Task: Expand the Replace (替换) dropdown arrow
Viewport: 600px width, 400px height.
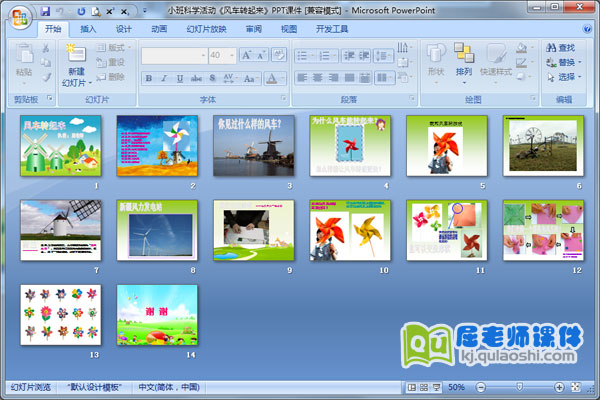Action: pos(581,62)
